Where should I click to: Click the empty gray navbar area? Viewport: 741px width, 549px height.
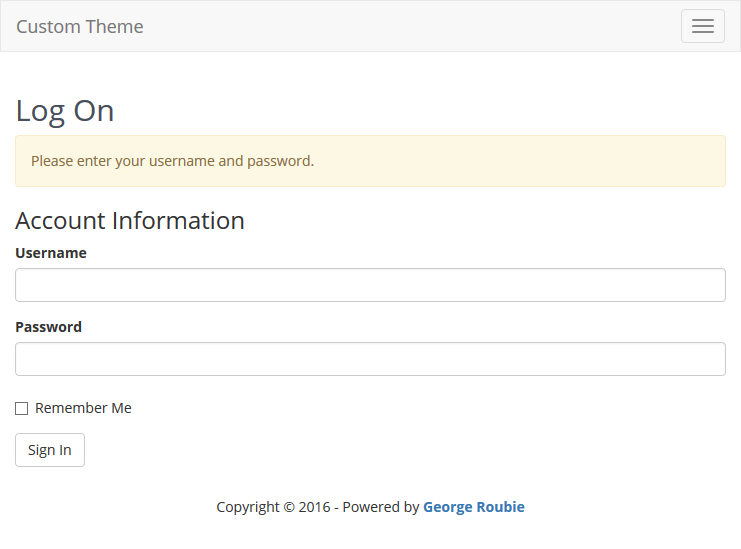coord(411,26)
